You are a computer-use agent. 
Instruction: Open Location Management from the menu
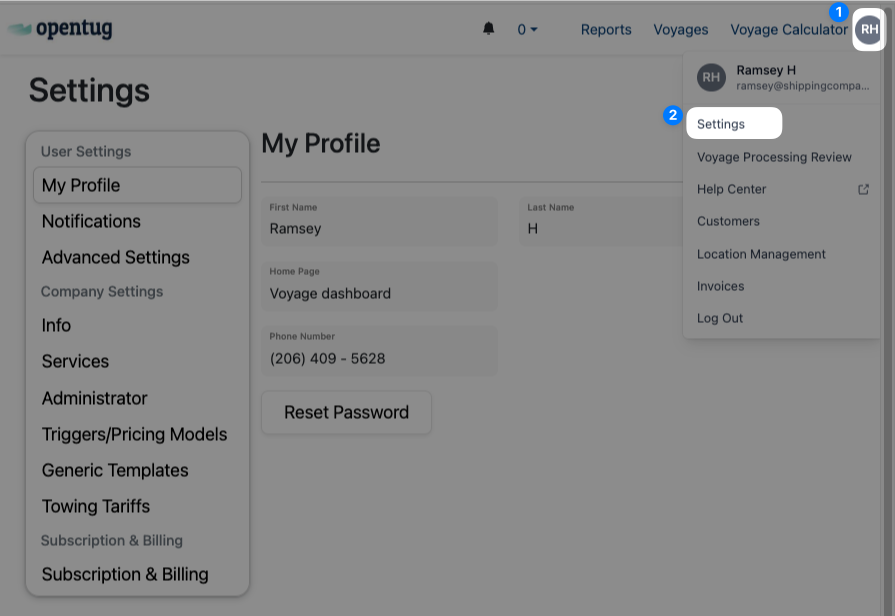point(761,254)
